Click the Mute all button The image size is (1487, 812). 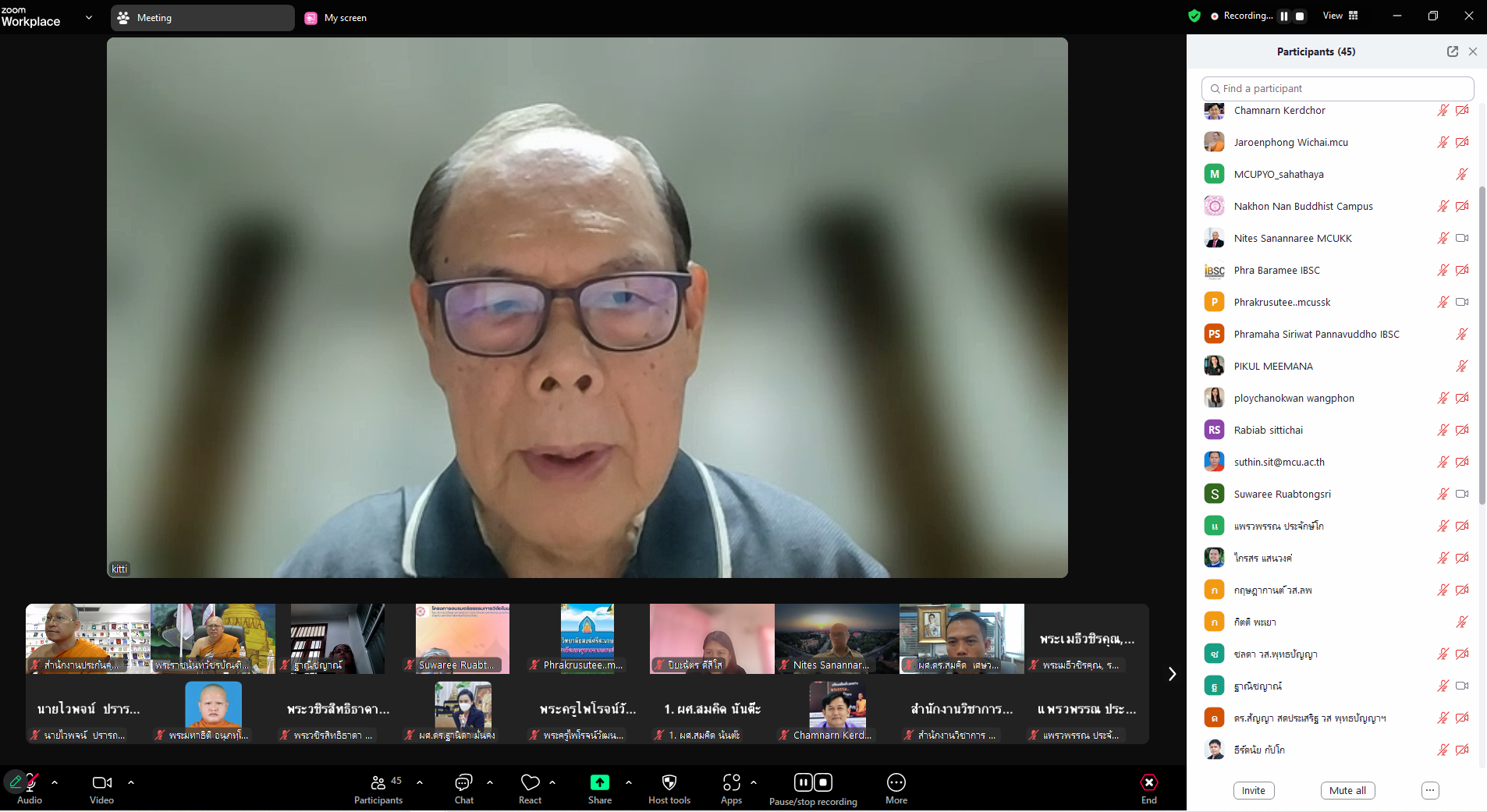tap(1347, 790)
